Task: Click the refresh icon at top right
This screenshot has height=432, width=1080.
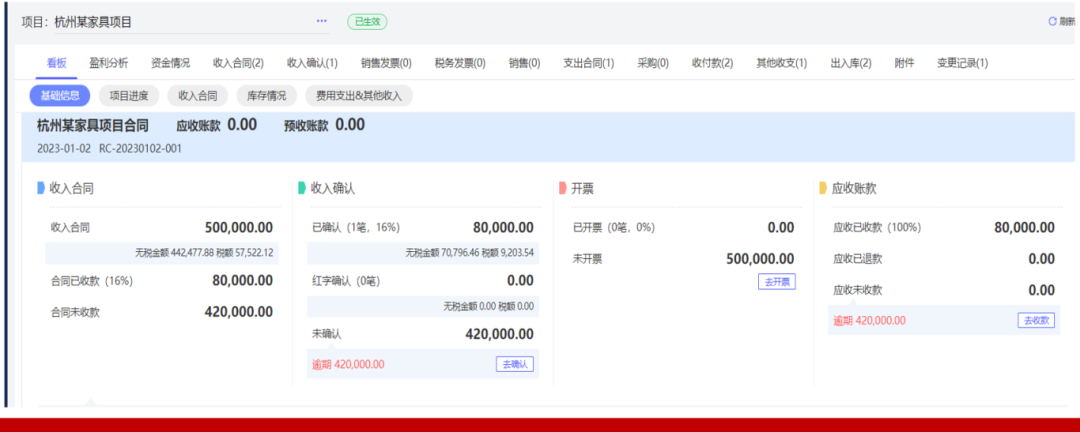Action: coord(1052,21)
